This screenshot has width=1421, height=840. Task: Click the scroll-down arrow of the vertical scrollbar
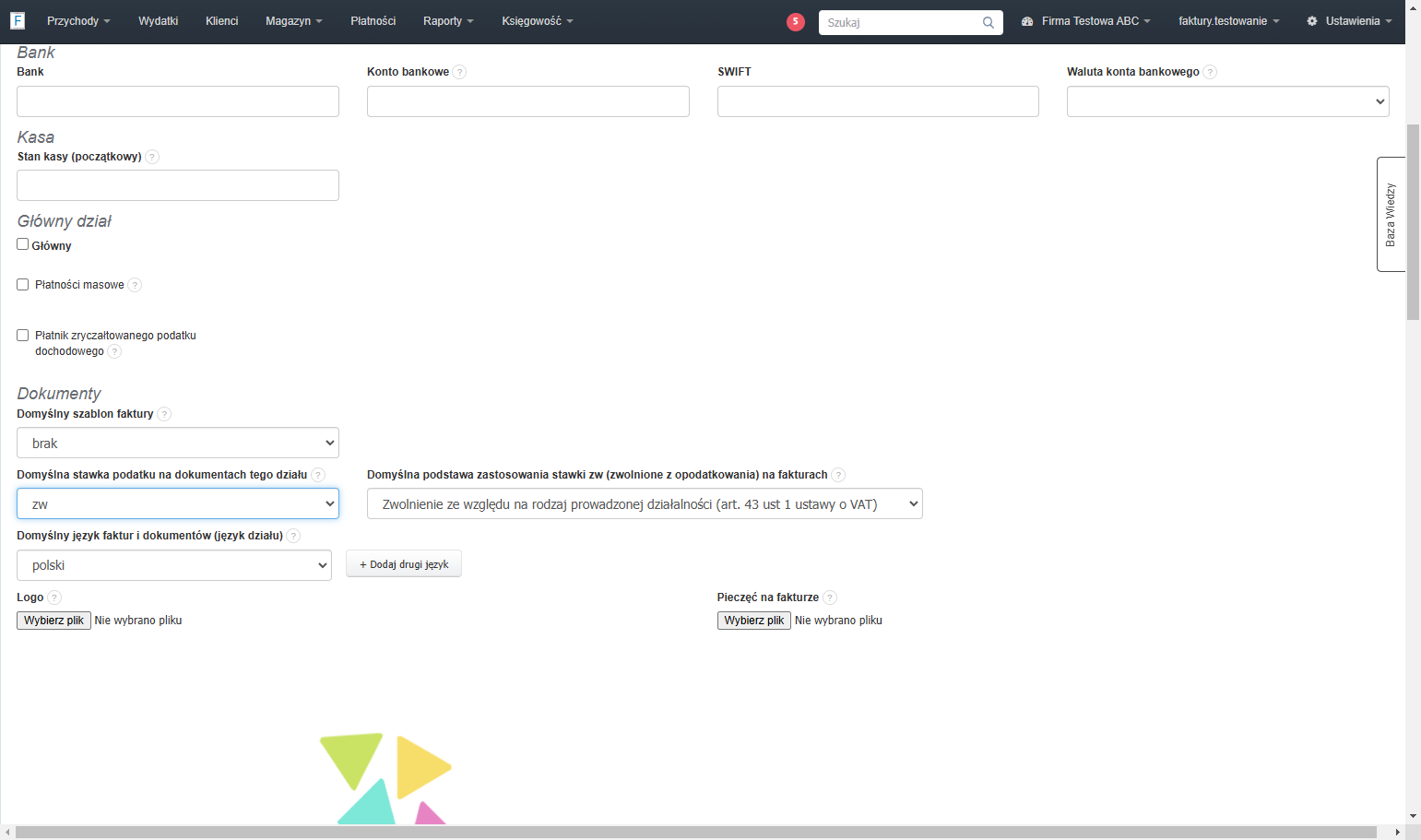point(1413,816)
